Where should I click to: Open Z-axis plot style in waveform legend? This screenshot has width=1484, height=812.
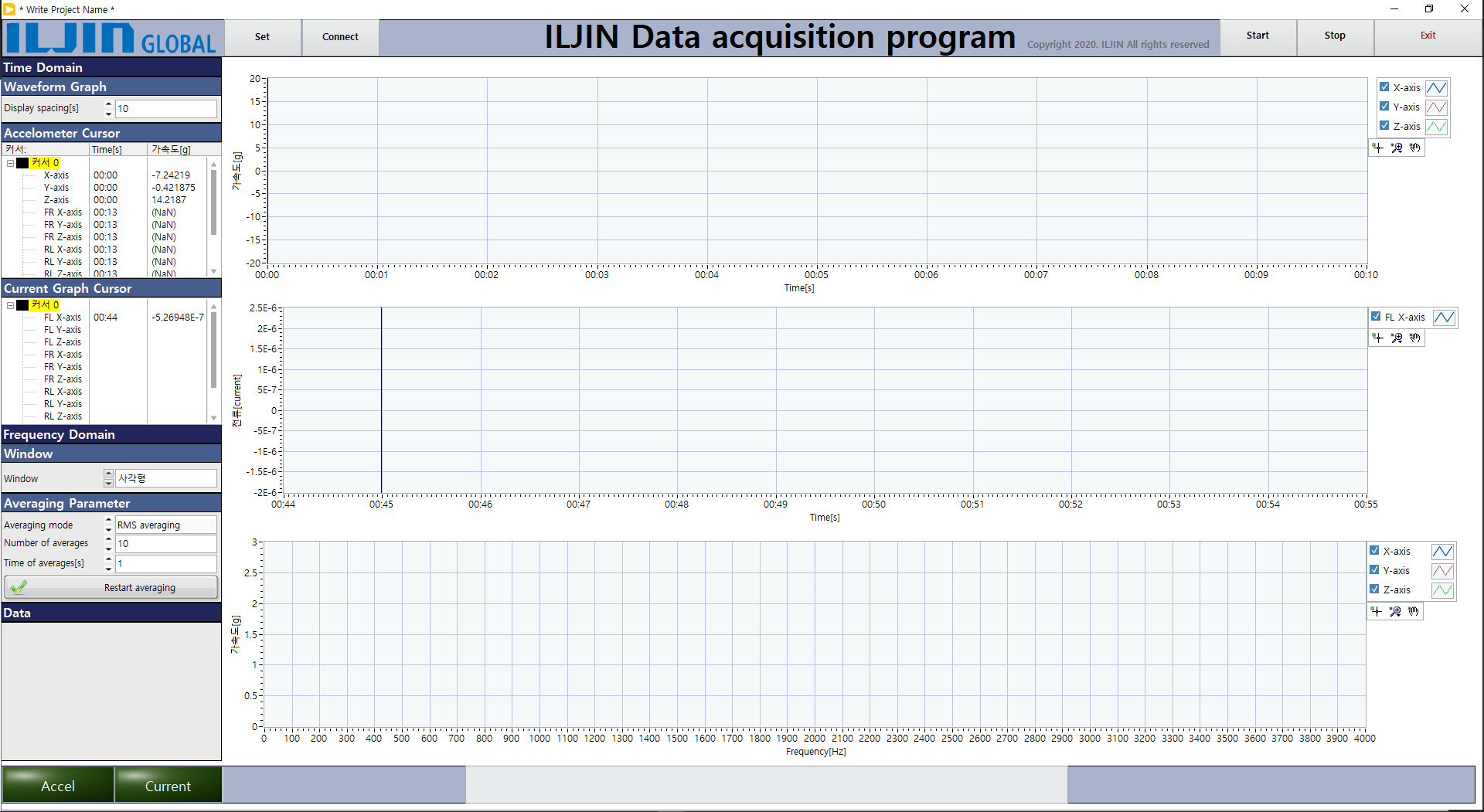tap(1436, 126)
